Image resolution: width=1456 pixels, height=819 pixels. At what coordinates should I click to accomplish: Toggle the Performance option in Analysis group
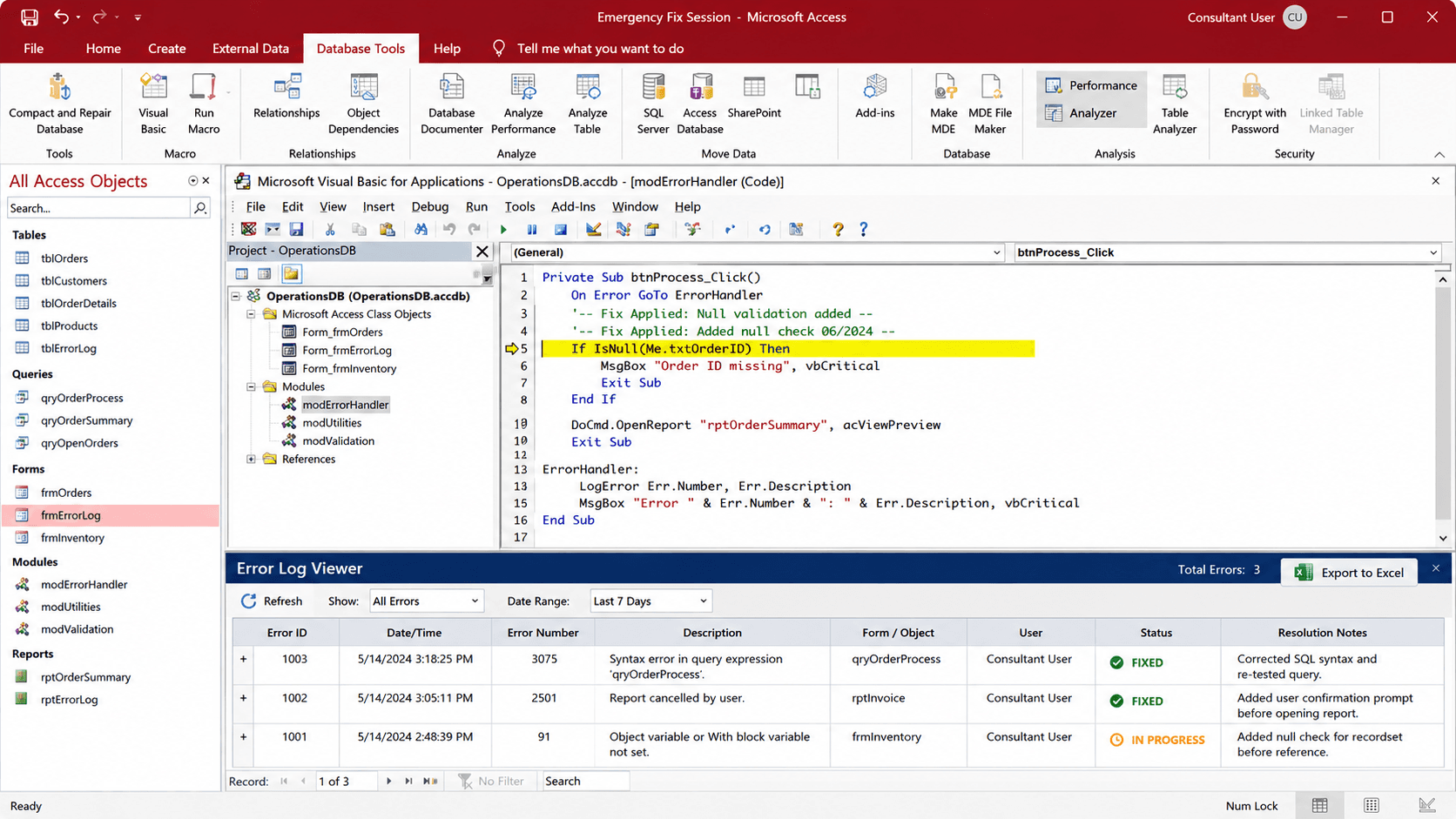click(1091, 85)
